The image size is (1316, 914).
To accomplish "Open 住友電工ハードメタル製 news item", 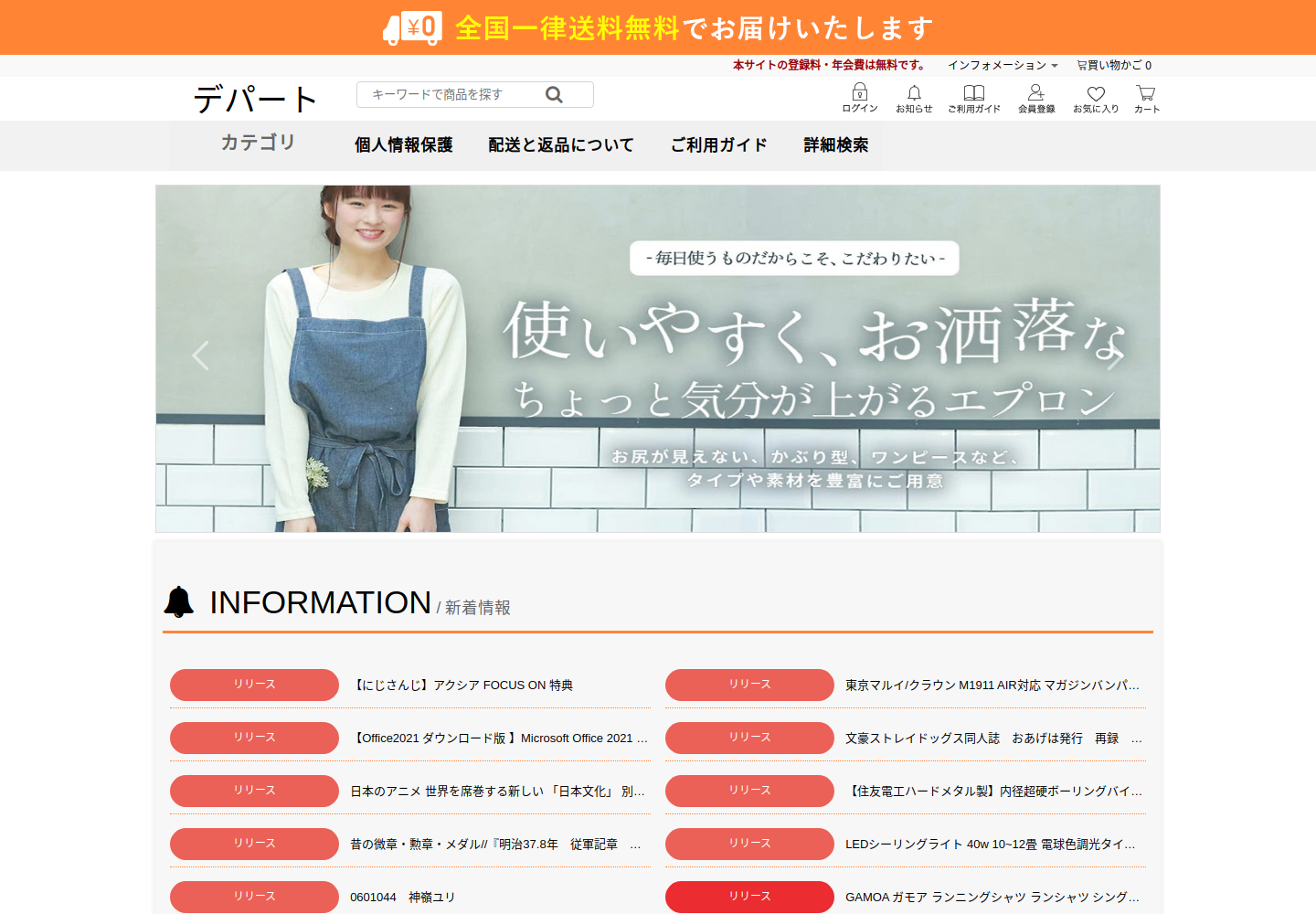I will [x=993, y=792].
